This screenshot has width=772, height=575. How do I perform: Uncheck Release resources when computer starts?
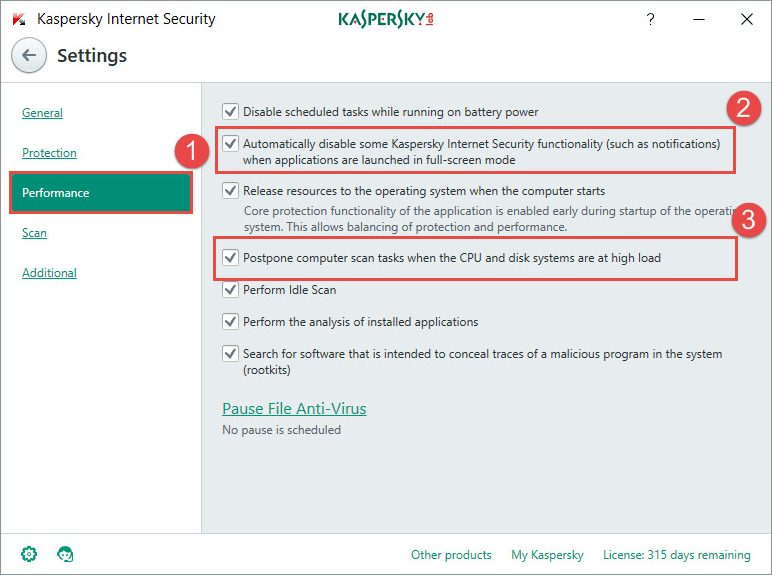tap(230, 190)
